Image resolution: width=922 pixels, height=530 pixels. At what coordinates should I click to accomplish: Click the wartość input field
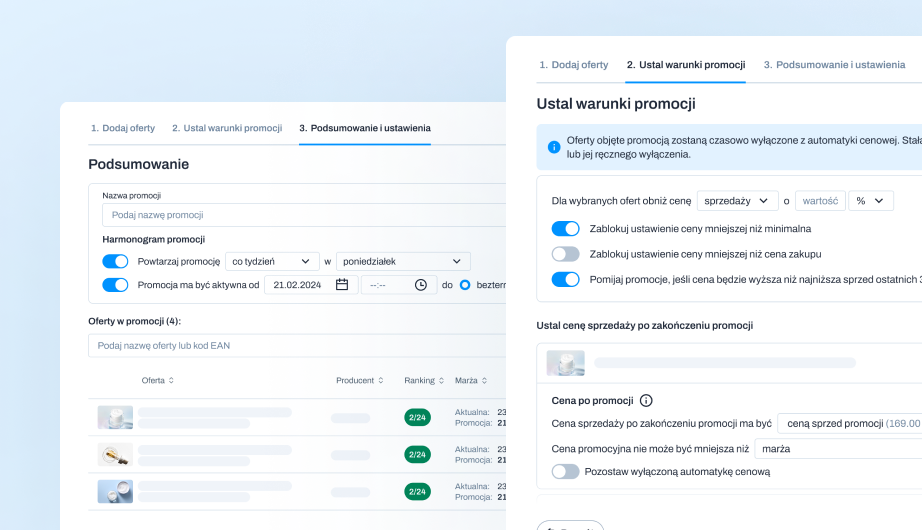(820, 201)
